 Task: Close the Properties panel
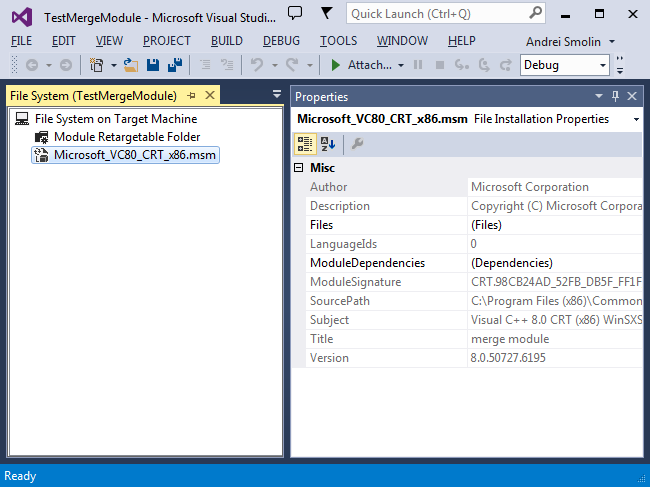(632, 96)
